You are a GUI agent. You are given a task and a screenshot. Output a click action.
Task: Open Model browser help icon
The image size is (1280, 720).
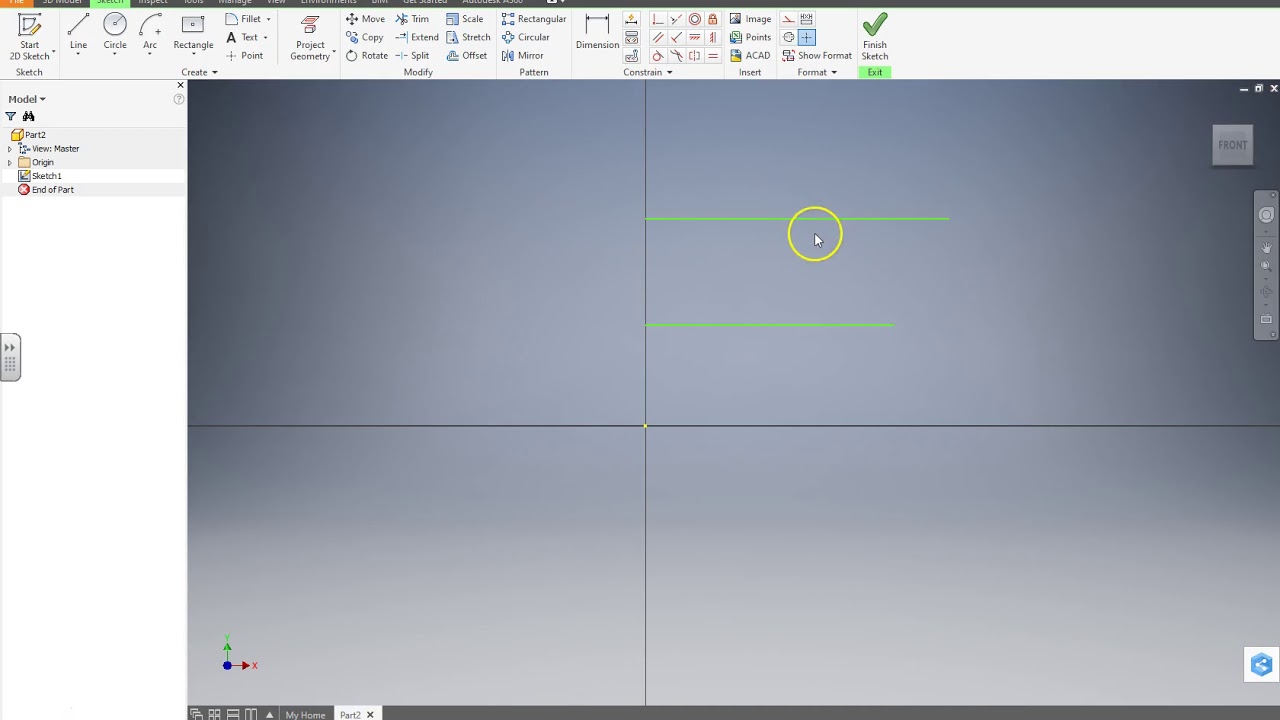(x=179, y=99)
